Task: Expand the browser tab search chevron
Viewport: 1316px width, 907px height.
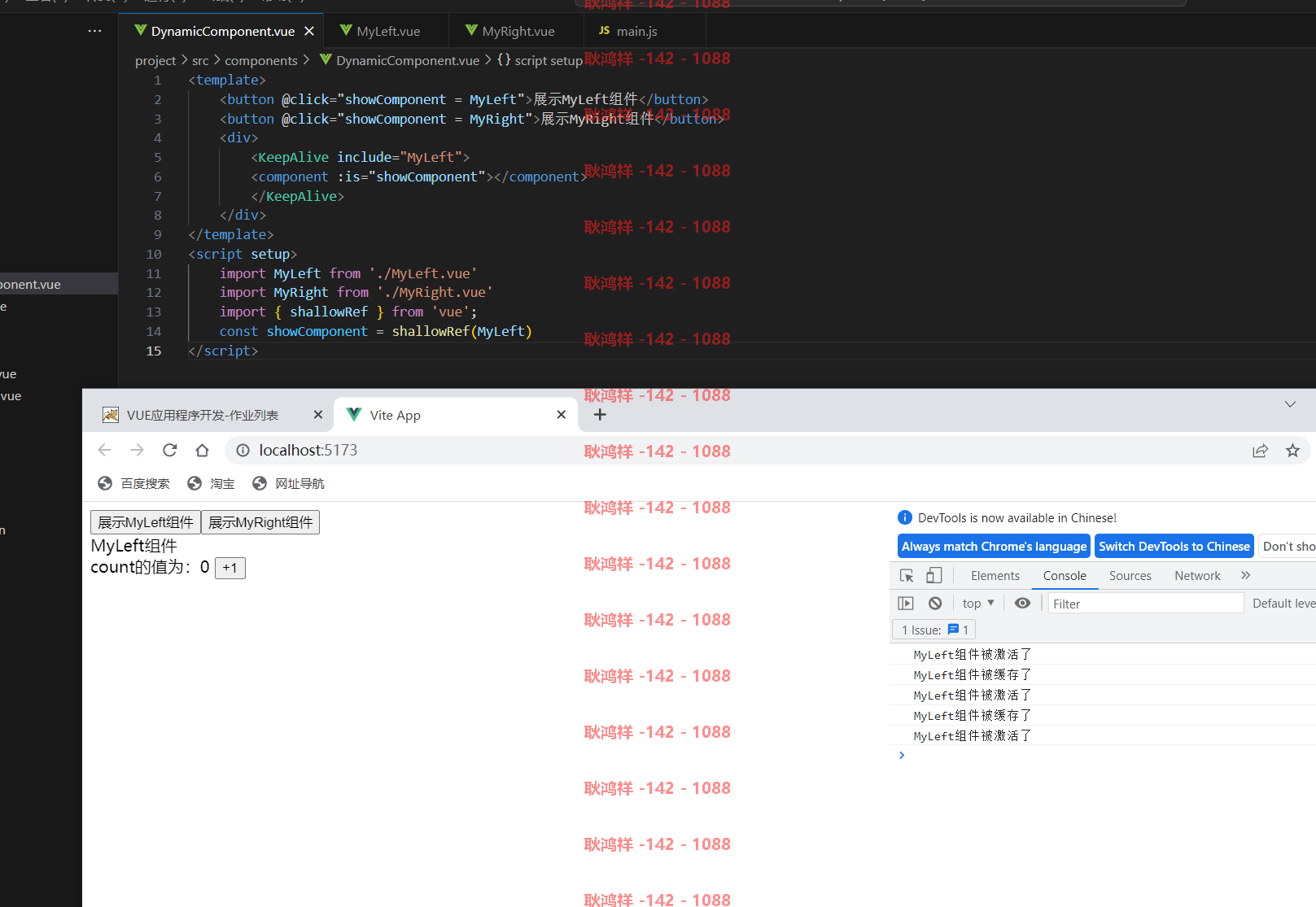Action: pos(1290,404)
